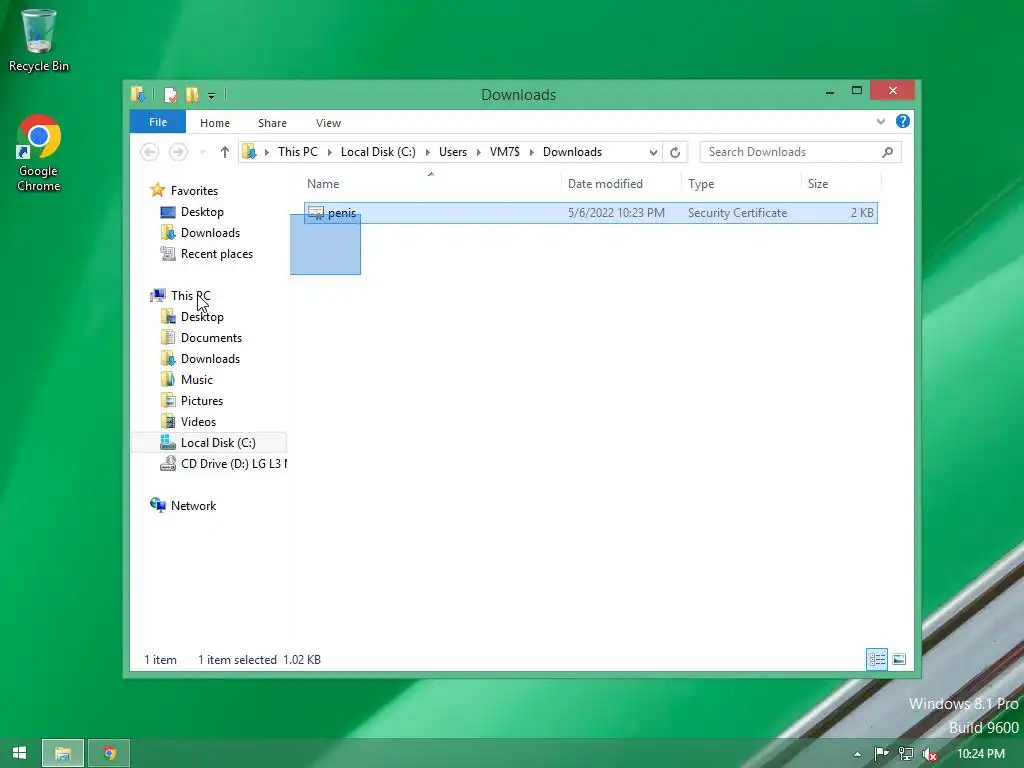Viewport: 1024px width, 768px height.
Task: Switch to Large icons view in status bar
Action: (899, 660)
